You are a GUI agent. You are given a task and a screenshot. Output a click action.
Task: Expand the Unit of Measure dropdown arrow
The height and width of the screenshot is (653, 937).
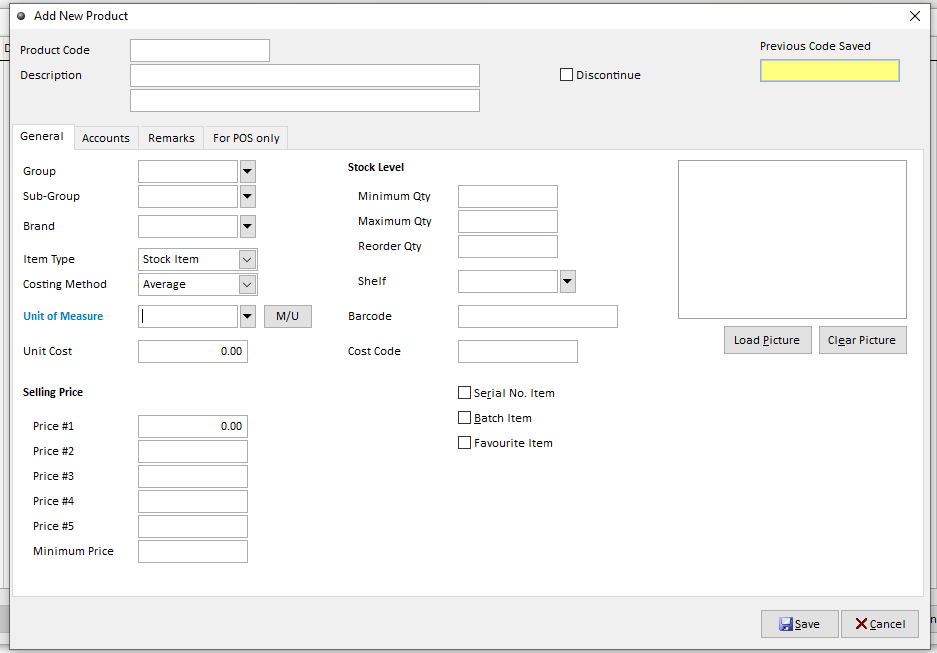(247, 316)
